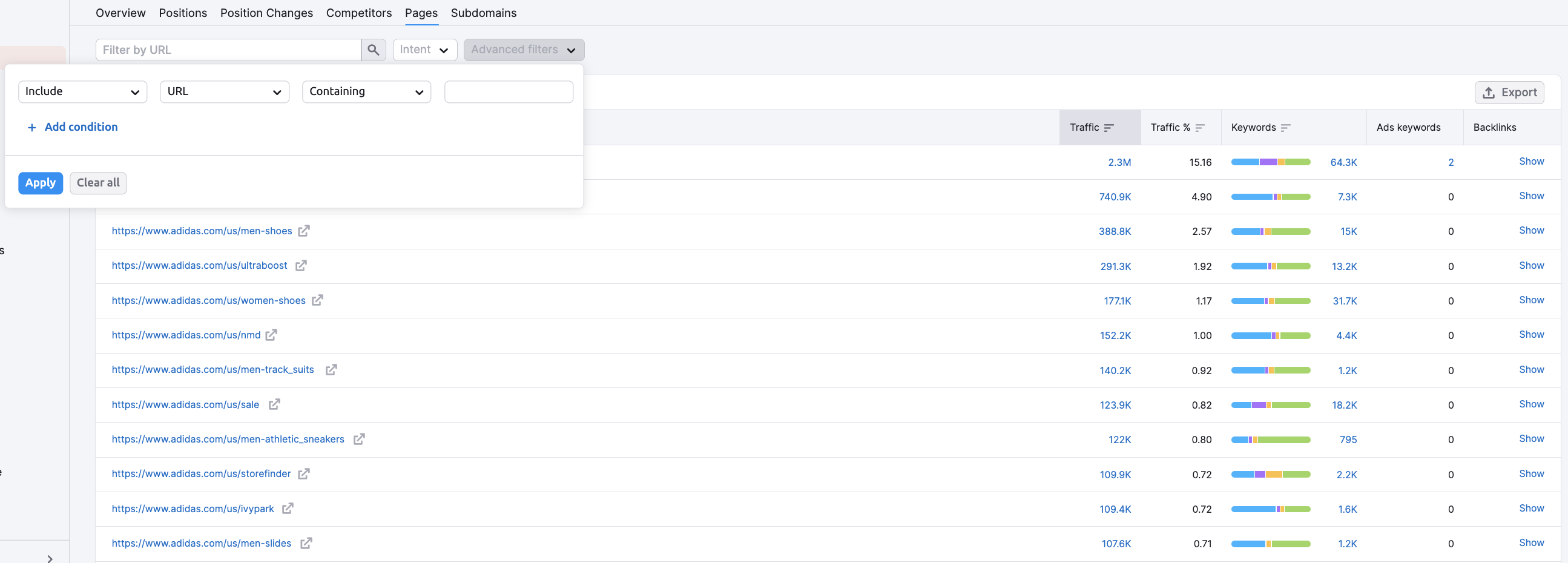Open external link icon for ivypark URL

point(288,509)
